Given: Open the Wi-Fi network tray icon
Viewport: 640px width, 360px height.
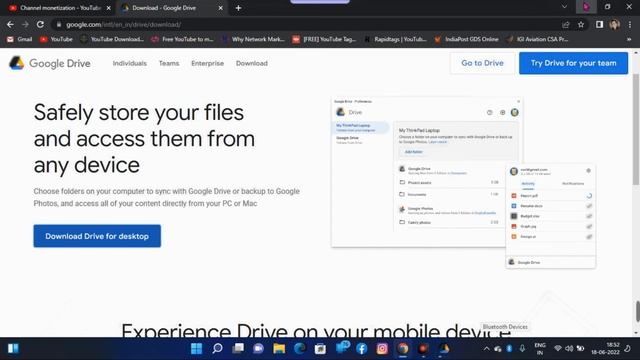Looking at the screenshot, I should [x=558, y=349].
